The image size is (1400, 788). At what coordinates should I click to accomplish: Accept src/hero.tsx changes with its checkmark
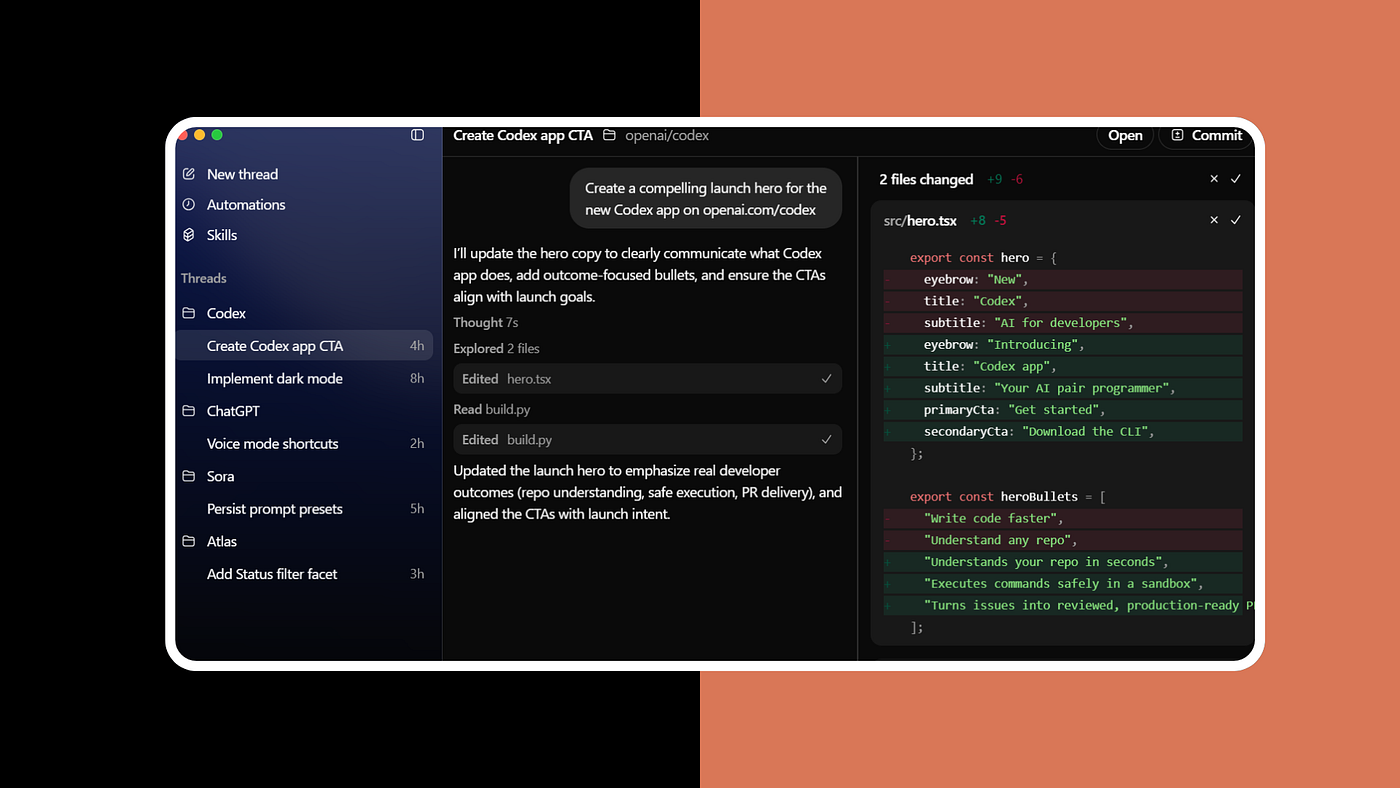click(x=1236, y=220)
